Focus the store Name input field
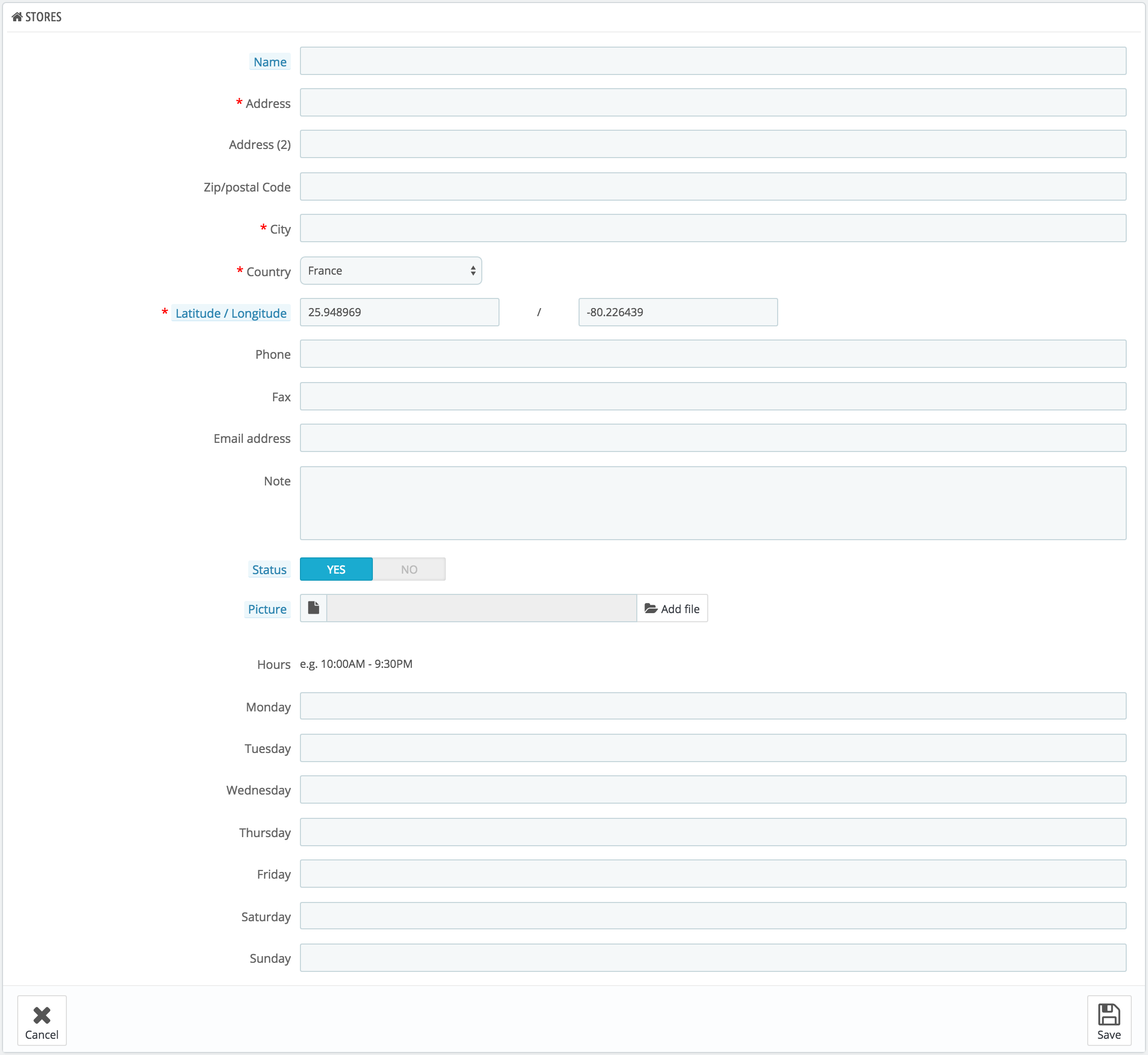This screenshot has width=1148, height=1055. [712, 61]
